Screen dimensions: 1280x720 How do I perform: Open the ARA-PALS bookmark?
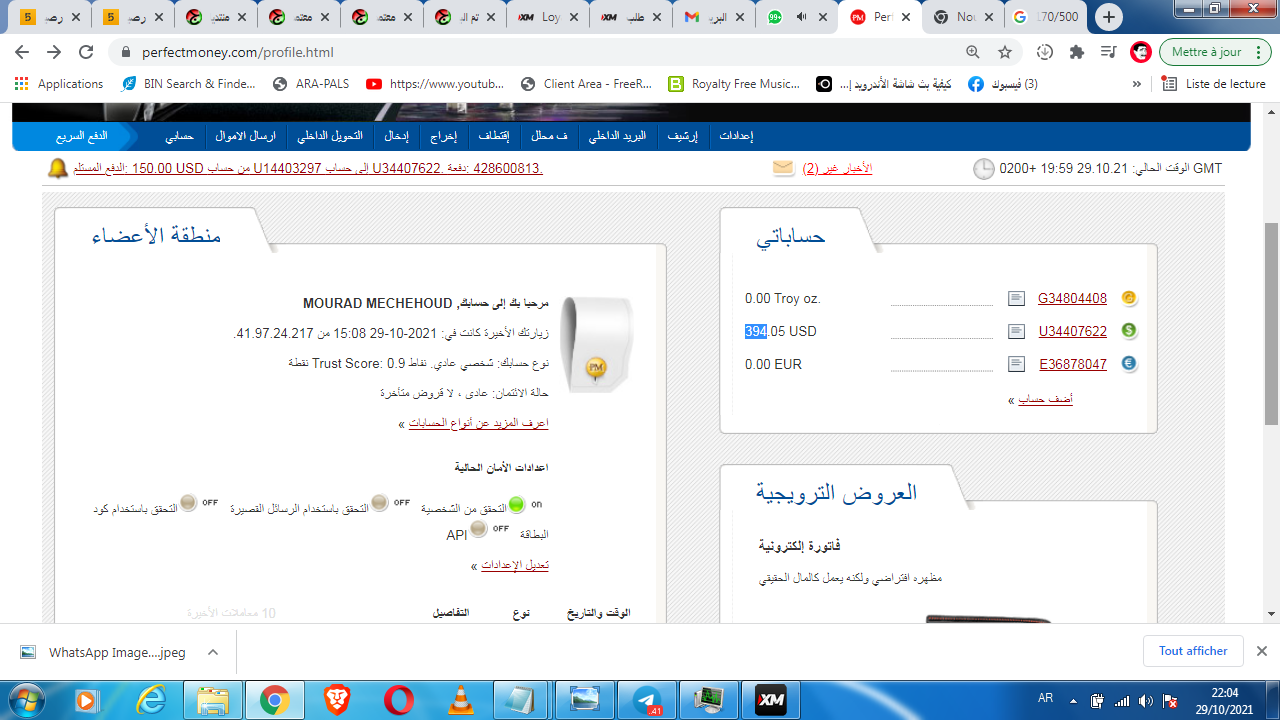(x=311, y=84)
